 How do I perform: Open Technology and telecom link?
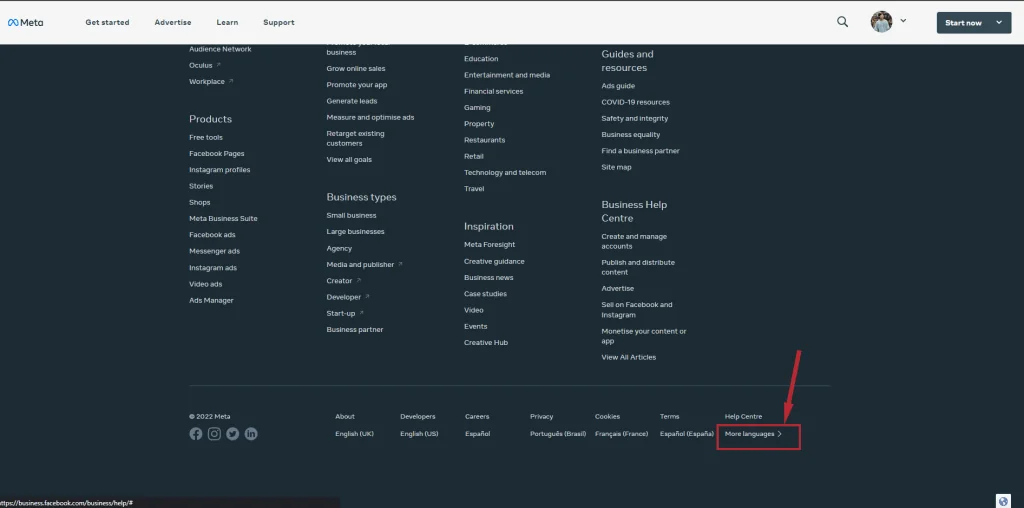[x=505, y=172]
